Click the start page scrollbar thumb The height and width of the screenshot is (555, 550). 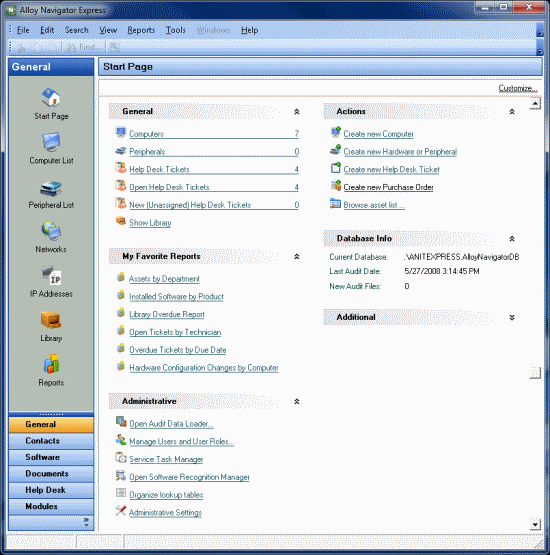(x=535, y=372)
